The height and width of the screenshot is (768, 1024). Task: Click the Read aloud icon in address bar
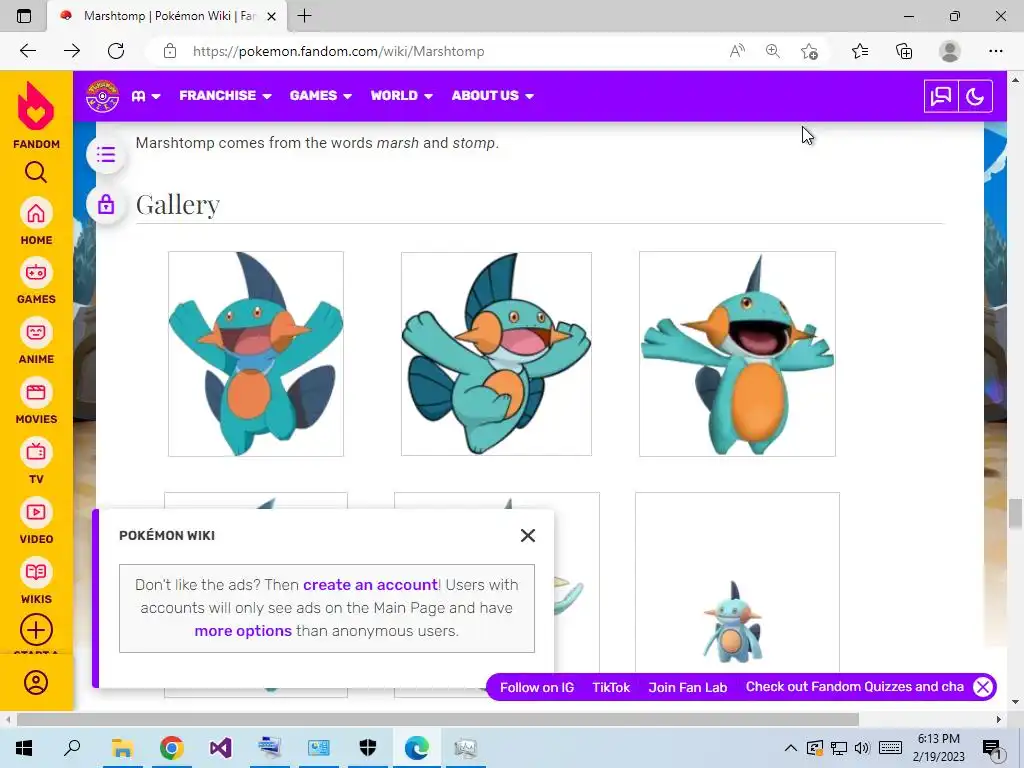pyautogui.click(x=737, y=51)
